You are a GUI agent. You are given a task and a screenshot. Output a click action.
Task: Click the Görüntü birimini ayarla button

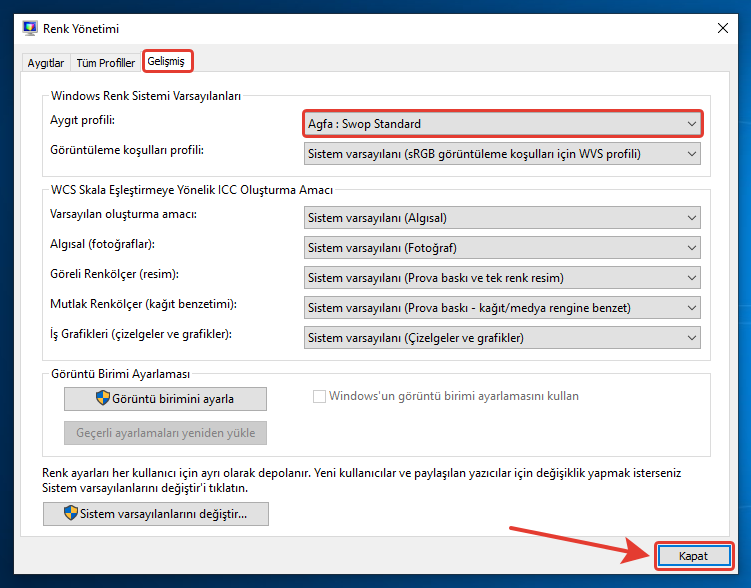pos(165,399)
